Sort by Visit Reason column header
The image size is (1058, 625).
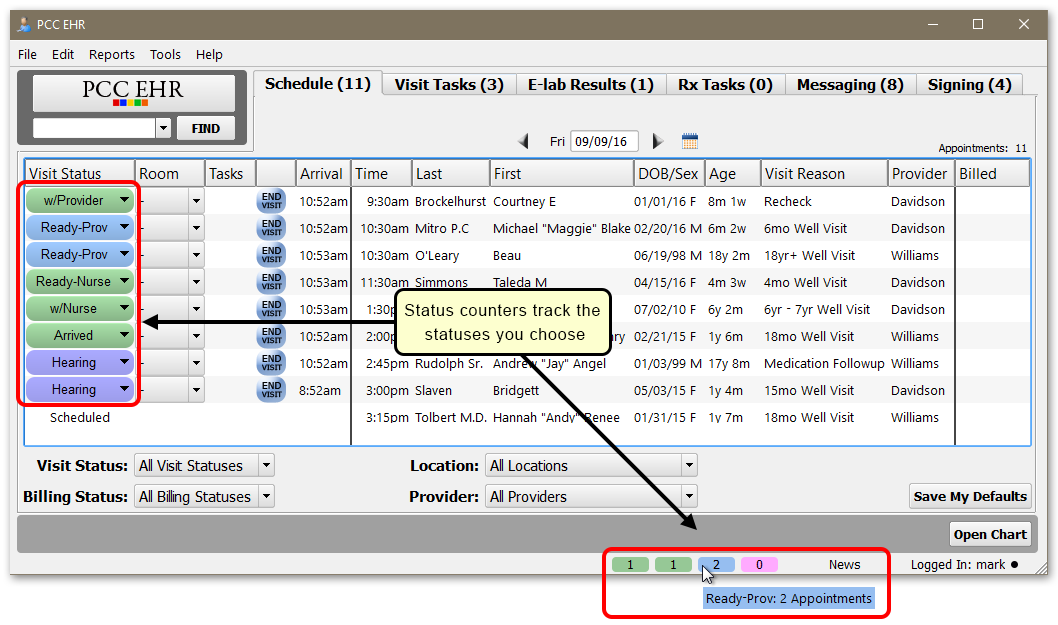click(824, 173)
